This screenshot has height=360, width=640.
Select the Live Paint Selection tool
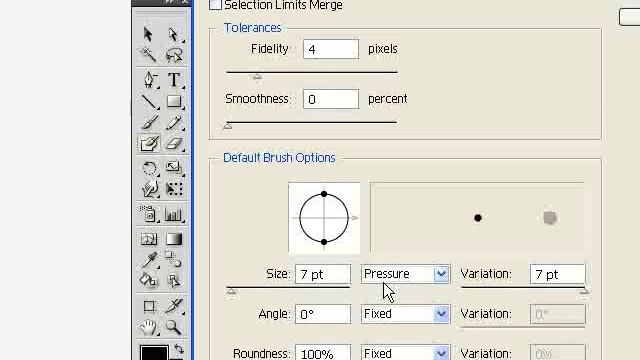pyautogui.click(x=173, y=280)
